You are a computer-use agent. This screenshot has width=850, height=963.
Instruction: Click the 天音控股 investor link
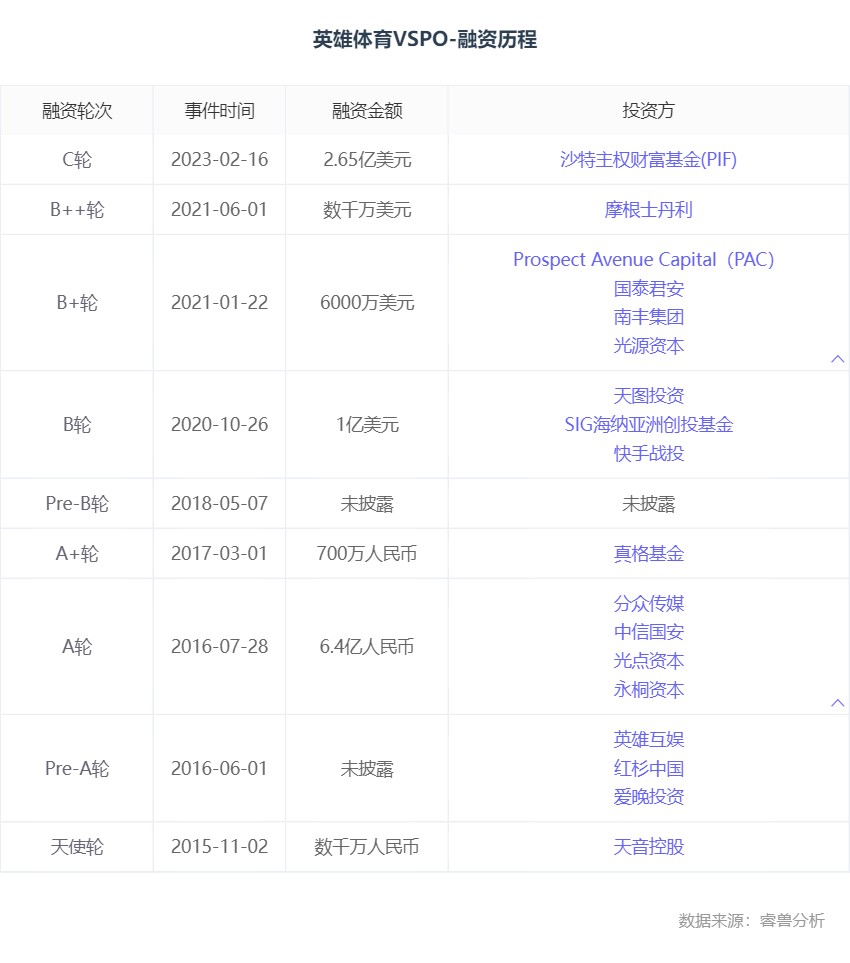coord(649,848)
